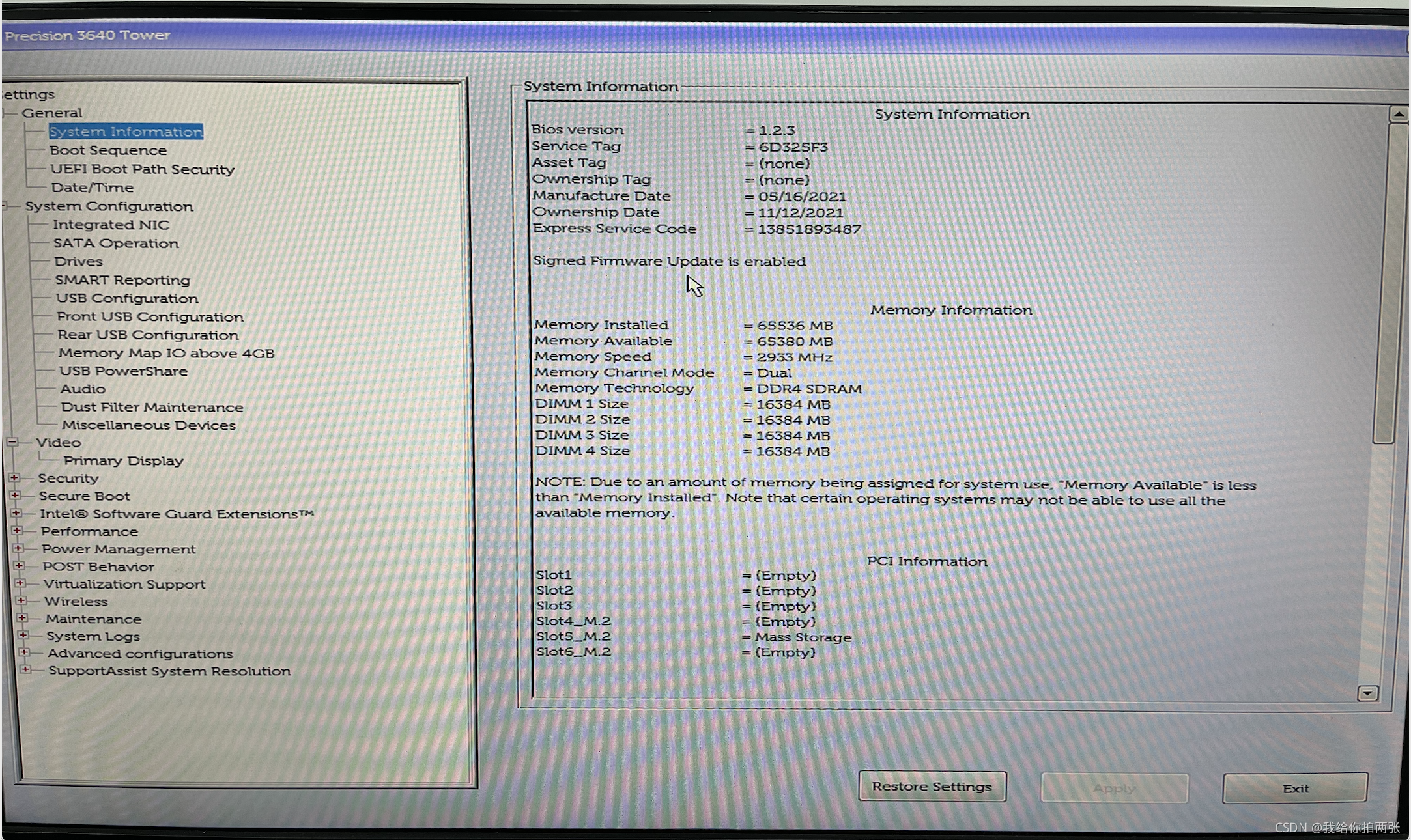Select the Integrated NIC entry
This screenshot has width=1411, height=840.
pos(111,225)
